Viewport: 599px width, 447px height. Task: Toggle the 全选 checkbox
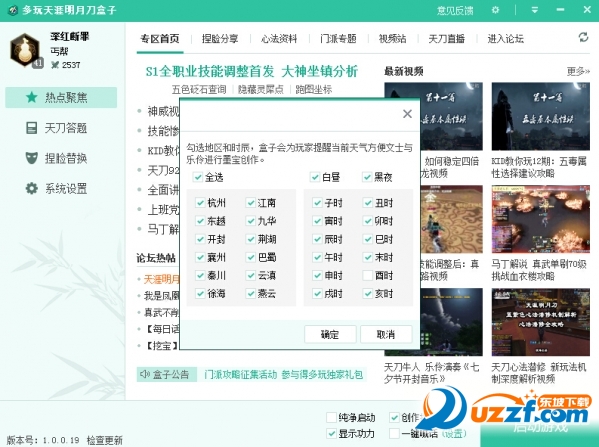(198, 177)
